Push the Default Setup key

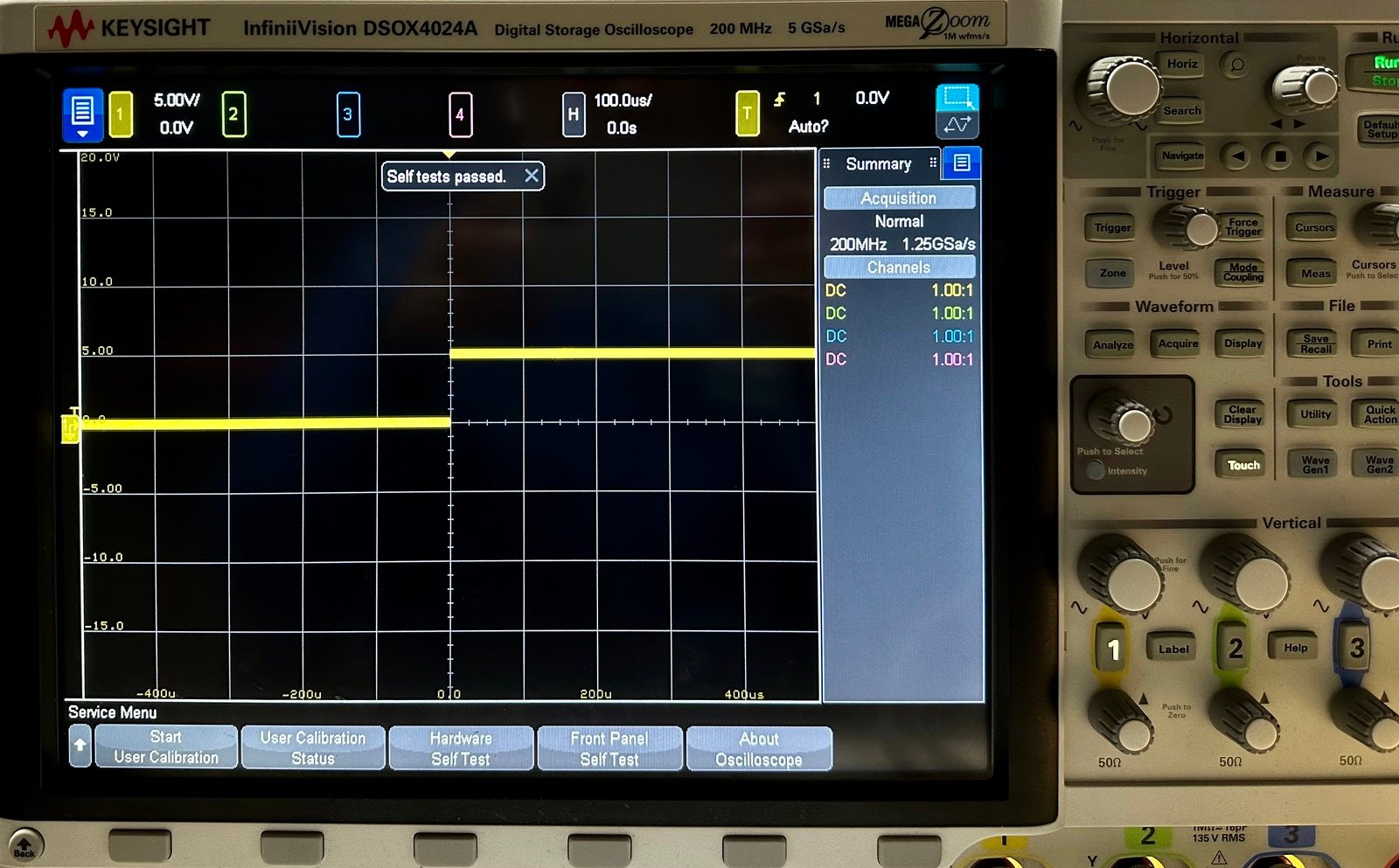(1379, 128)
